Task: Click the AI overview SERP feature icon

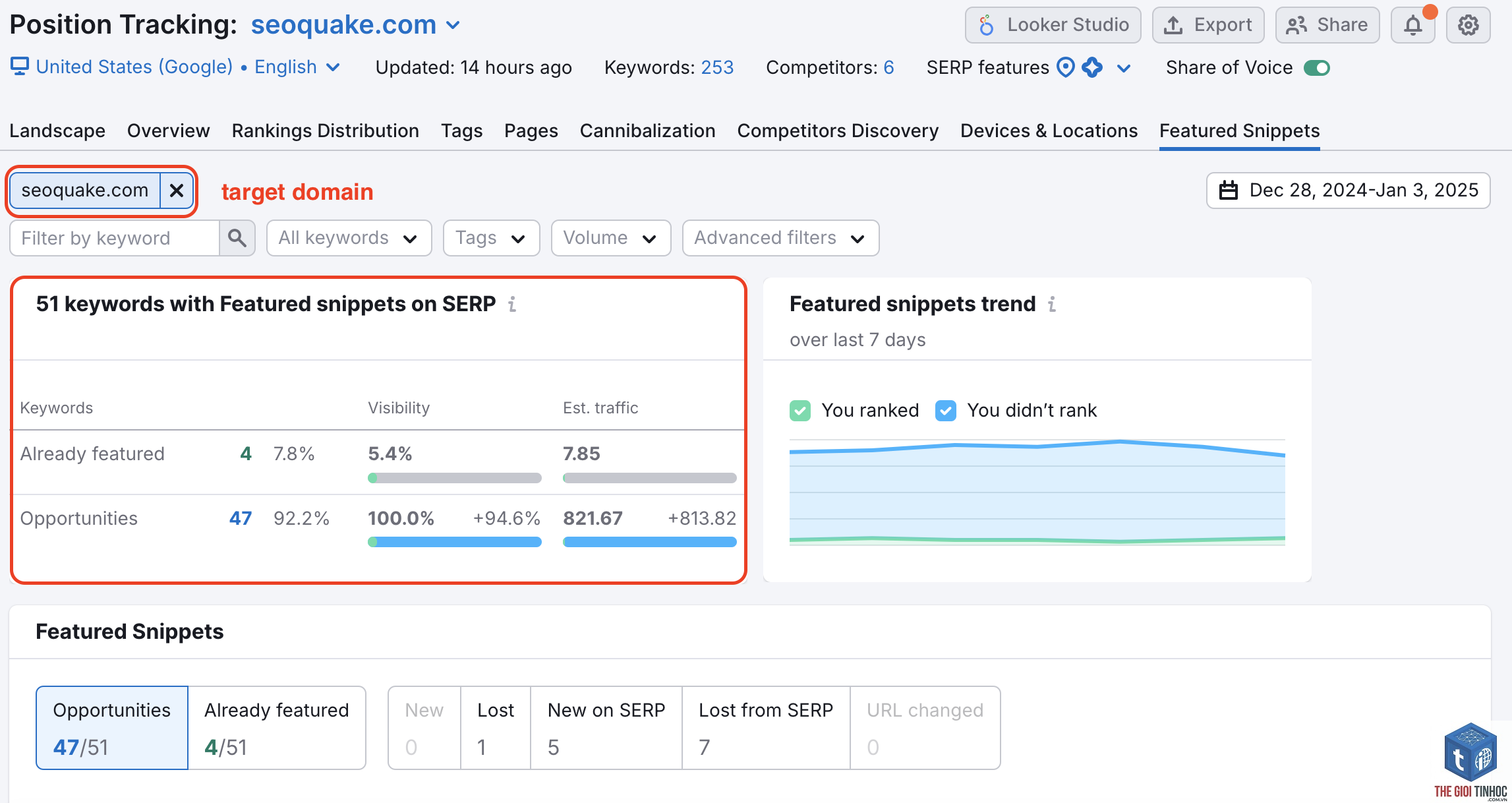Action: pyautogui.click(x=1093, y=67)
